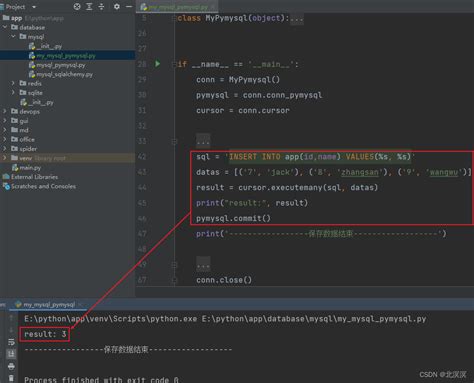
Task: Expand the sqlite folder chevron
Action: tap(13, 92)
